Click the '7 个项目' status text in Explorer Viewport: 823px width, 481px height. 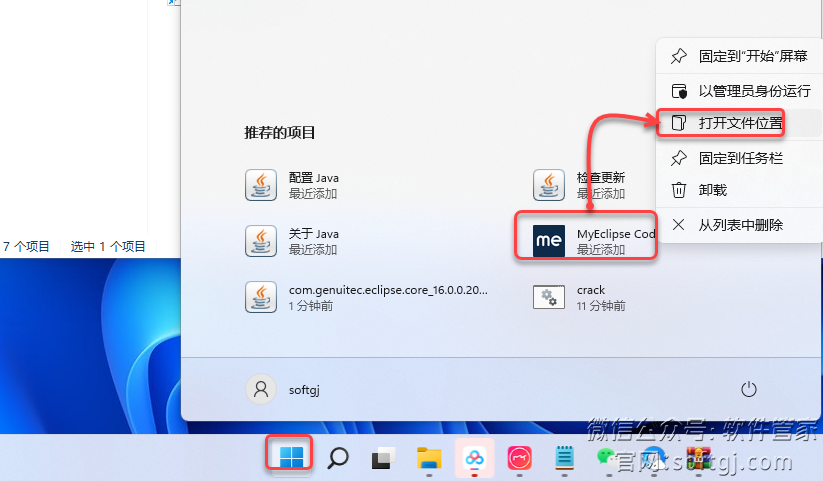(26, 246)
